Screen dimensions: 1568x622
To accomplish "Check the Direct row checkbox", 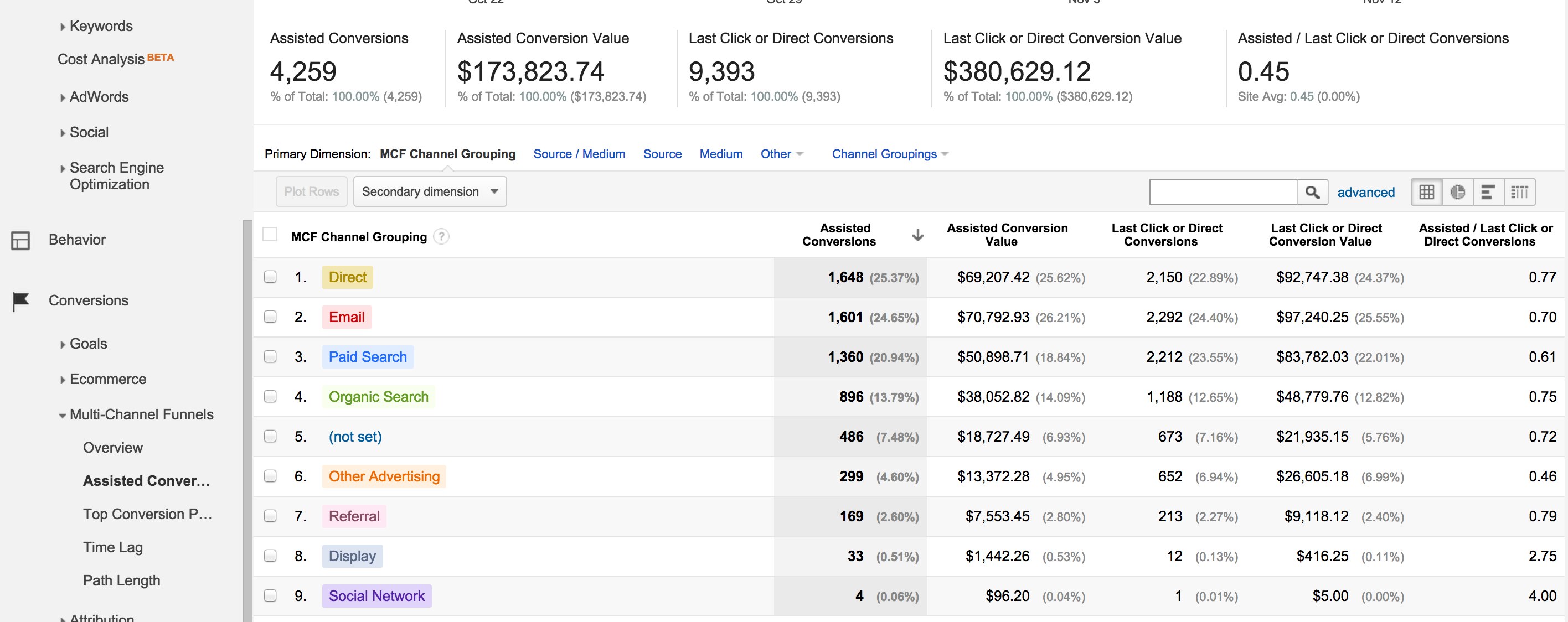I will point(270,277).
